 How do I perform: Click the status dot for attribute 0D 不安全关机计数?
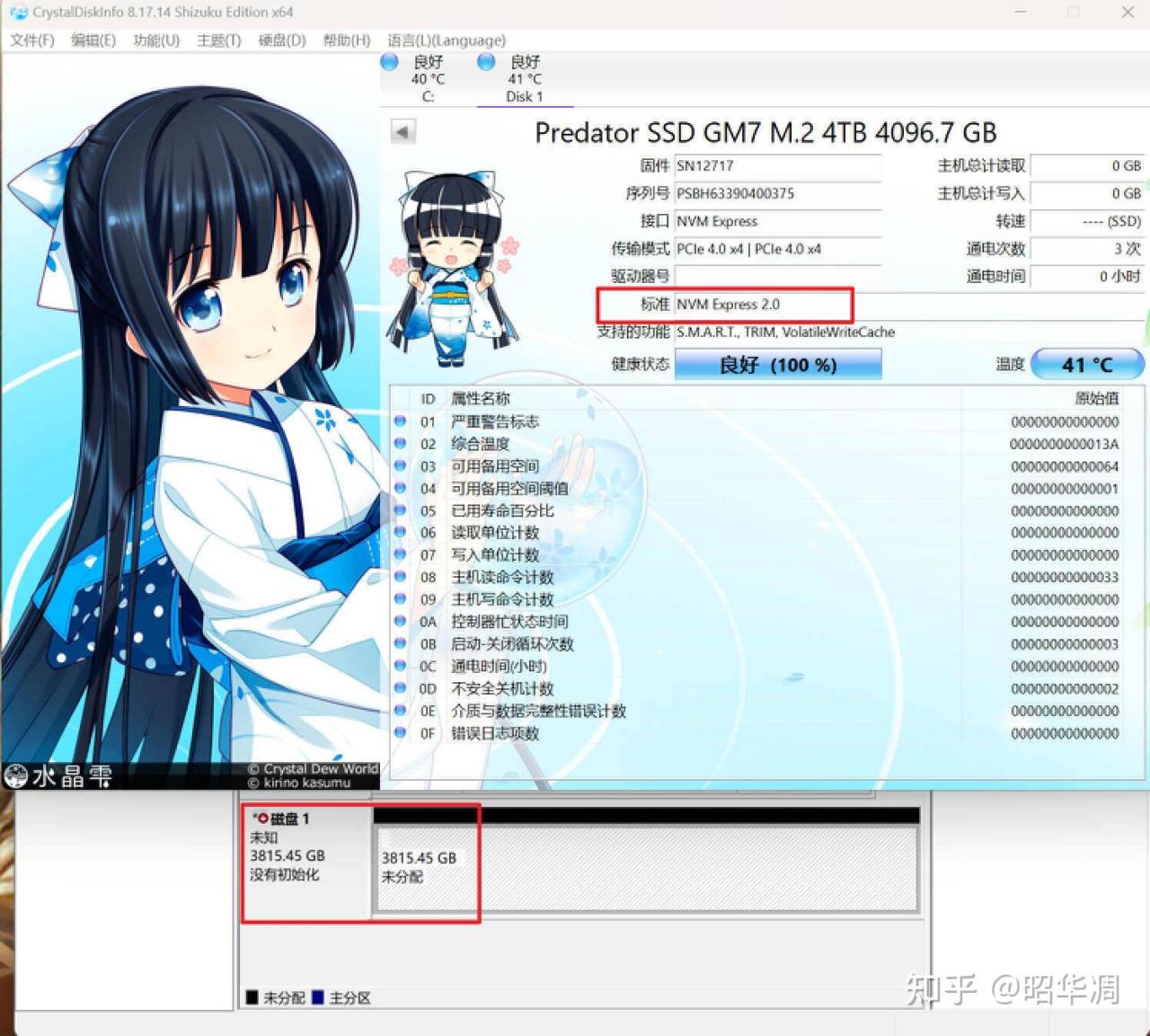pos(400,688)
